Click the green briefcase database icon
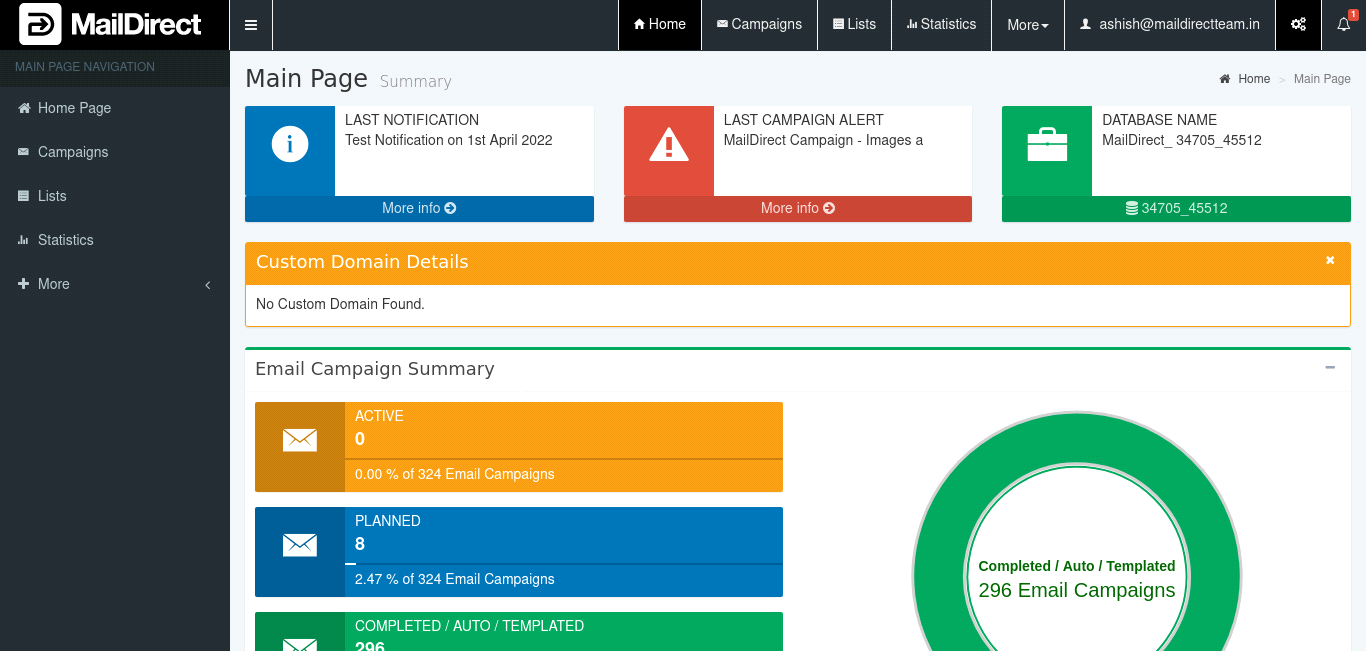This screenshot has height=651, width=1366. click(1047, 145)
